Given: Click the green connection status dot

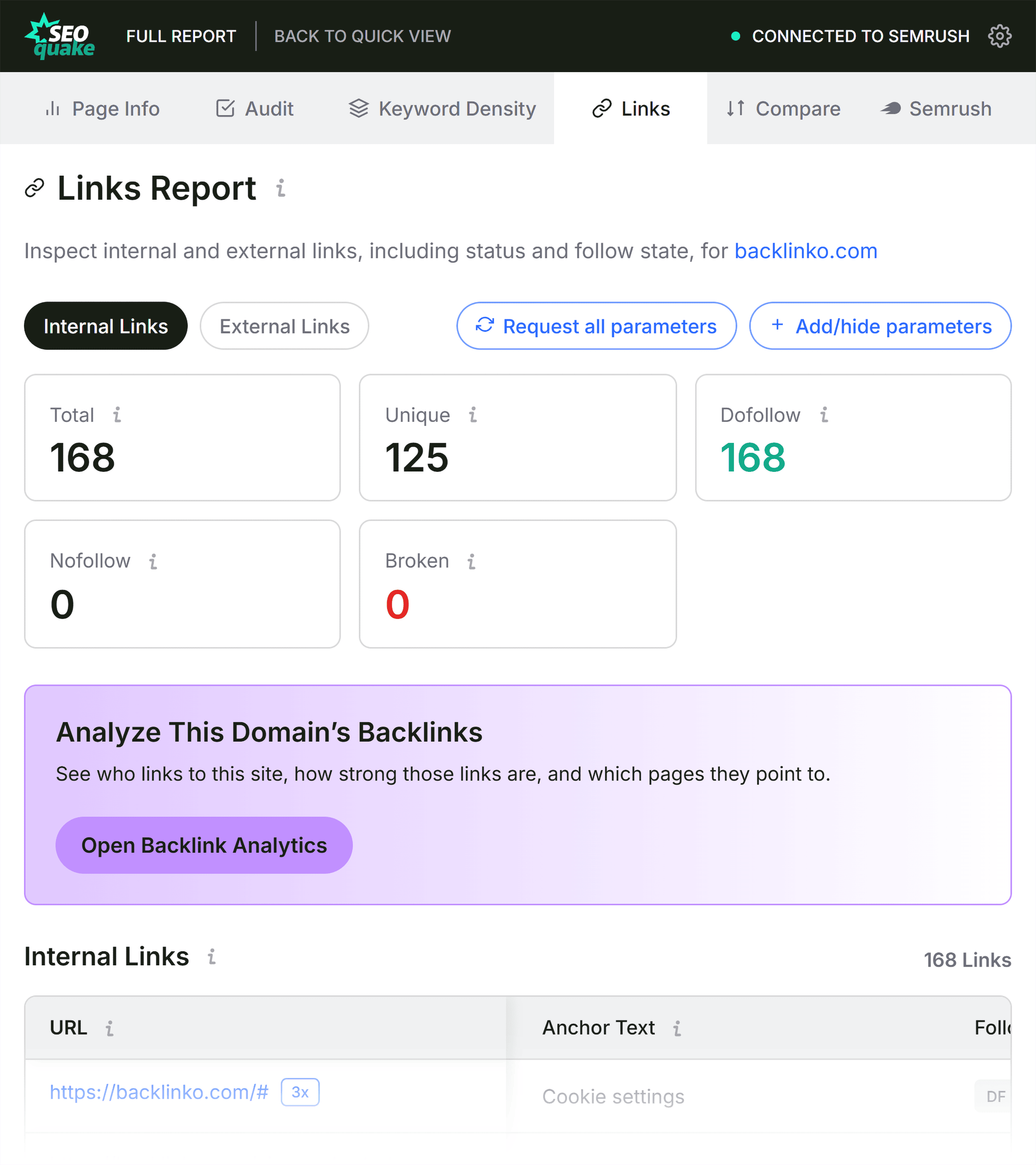Looking at the screenshot, I should click(x=736, y=36).
